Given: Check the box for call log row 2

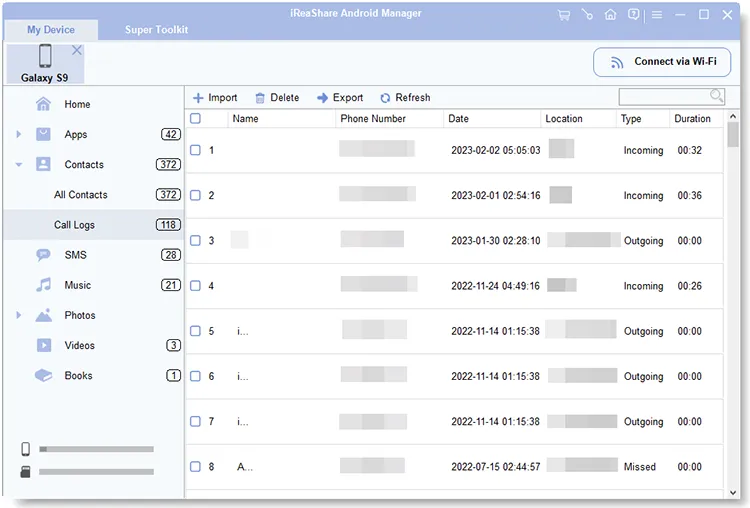Looking at the screenshot, I should click(x=195, y=195).
